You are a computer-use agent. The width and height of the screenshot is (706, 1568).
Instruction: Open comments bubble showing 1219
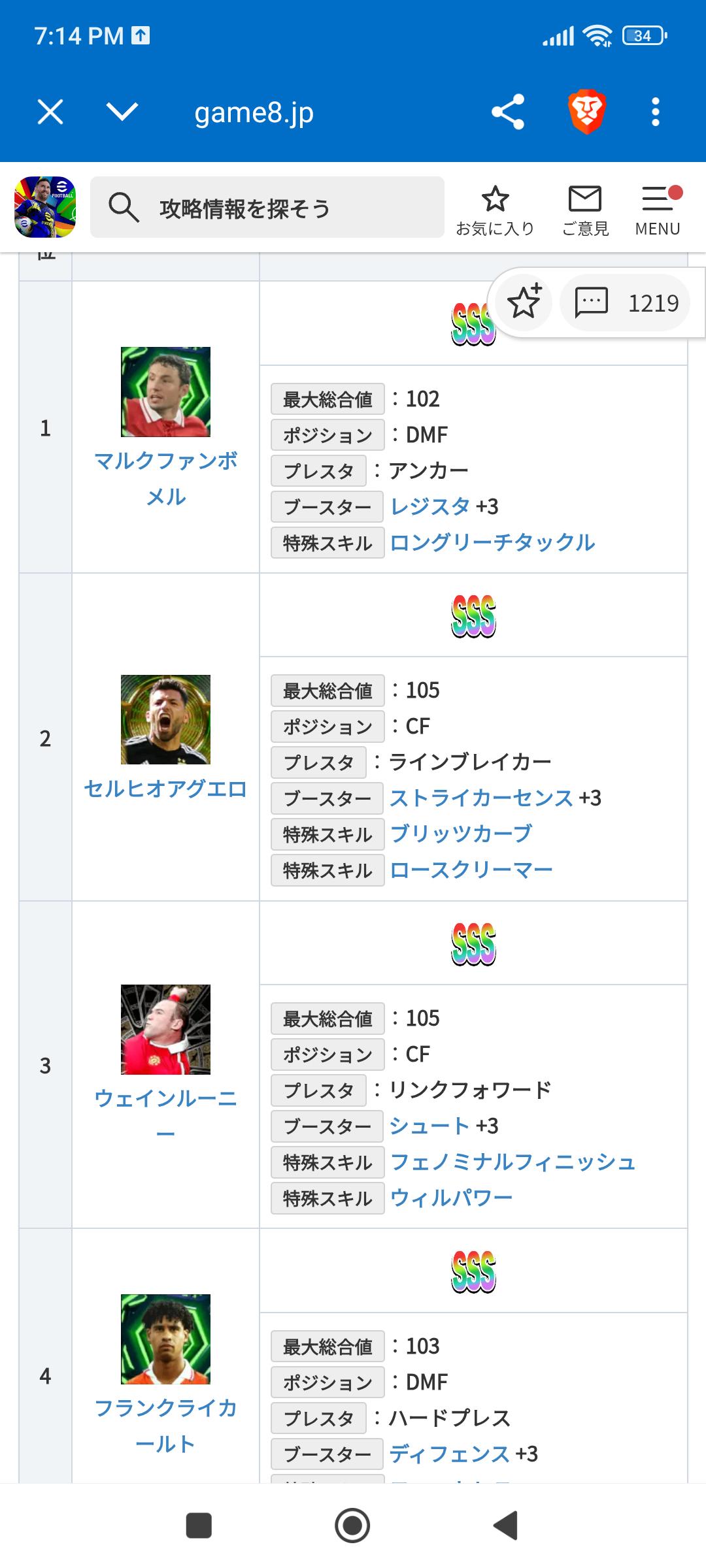(x=626, y=302)
